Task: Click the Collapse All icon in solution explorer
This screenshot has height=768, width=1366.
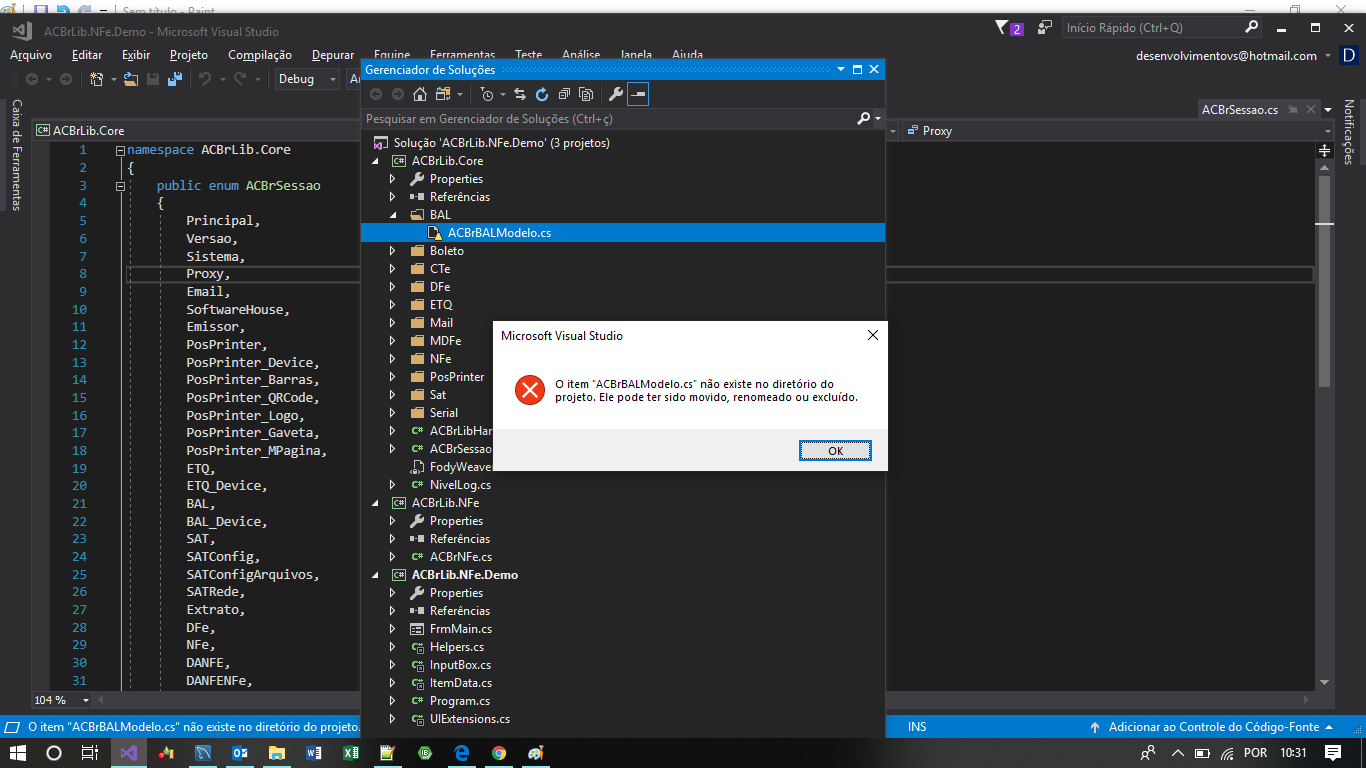Action: (x=564, y=94)
